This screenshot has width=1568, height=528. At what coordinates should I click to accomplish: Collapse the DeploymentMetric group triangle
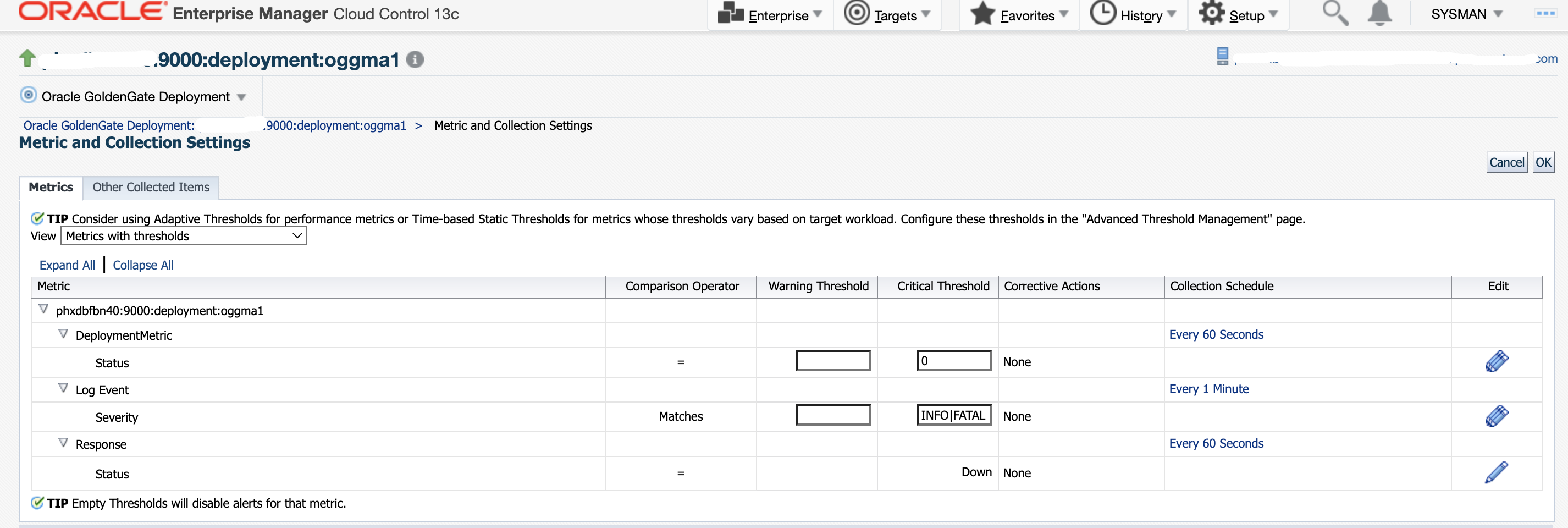click(63, 333)
